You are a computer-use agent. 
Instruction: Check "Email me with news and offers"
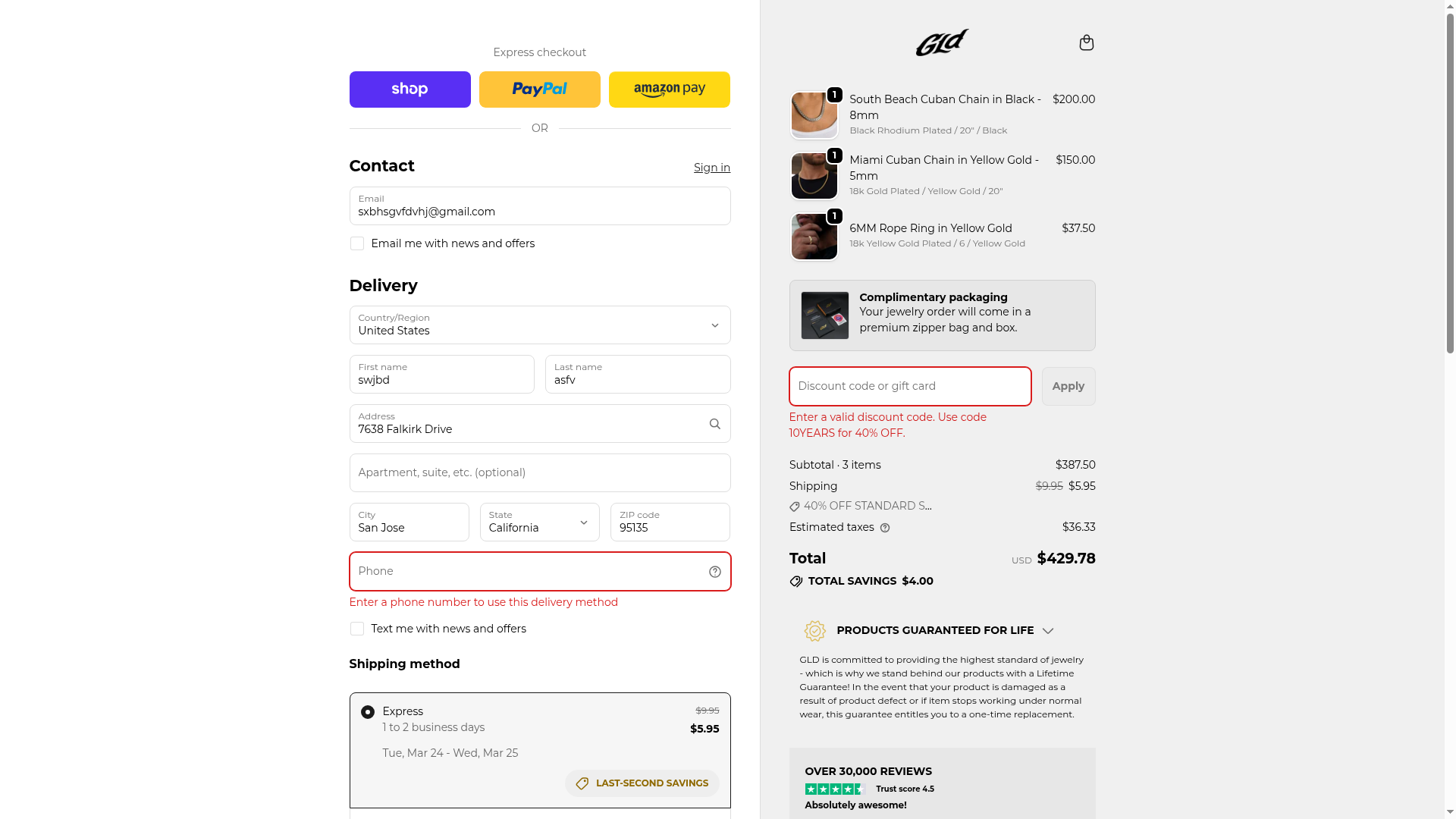point(357,243)
